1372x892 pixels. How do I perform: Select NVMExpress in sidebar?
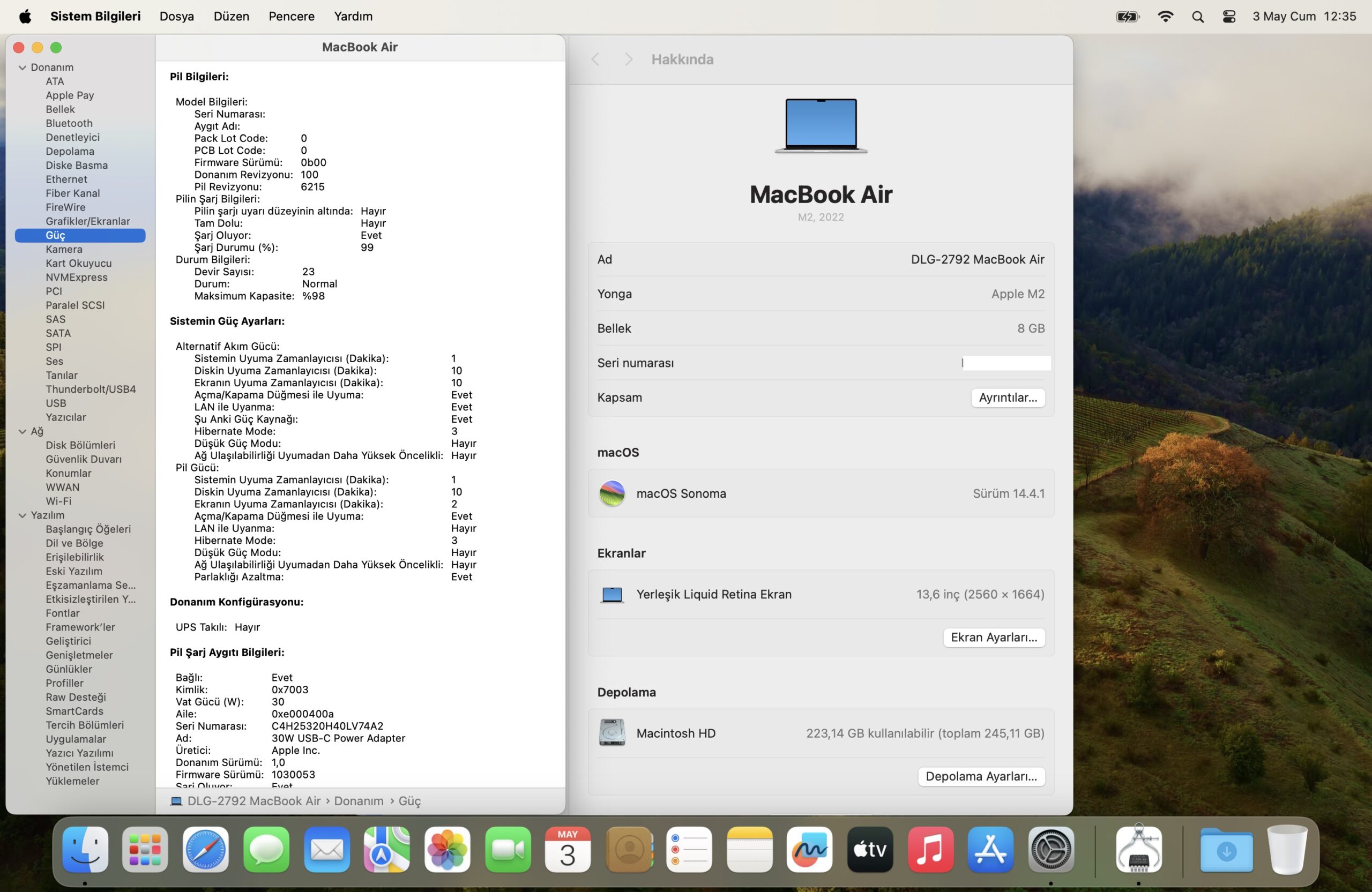tap(80, 277)
